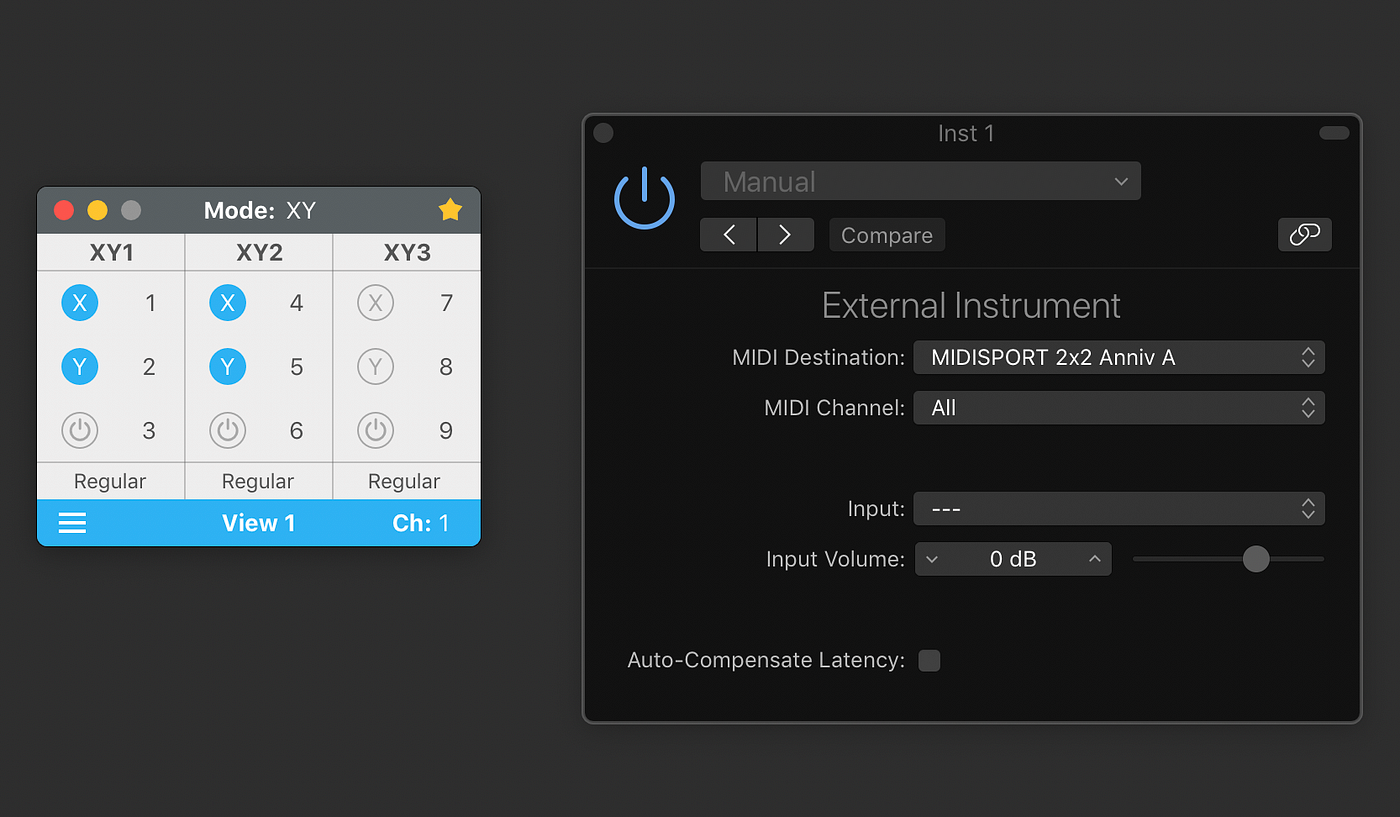
Task: Click the yellow star favorite icon
Action: [450, 210]
